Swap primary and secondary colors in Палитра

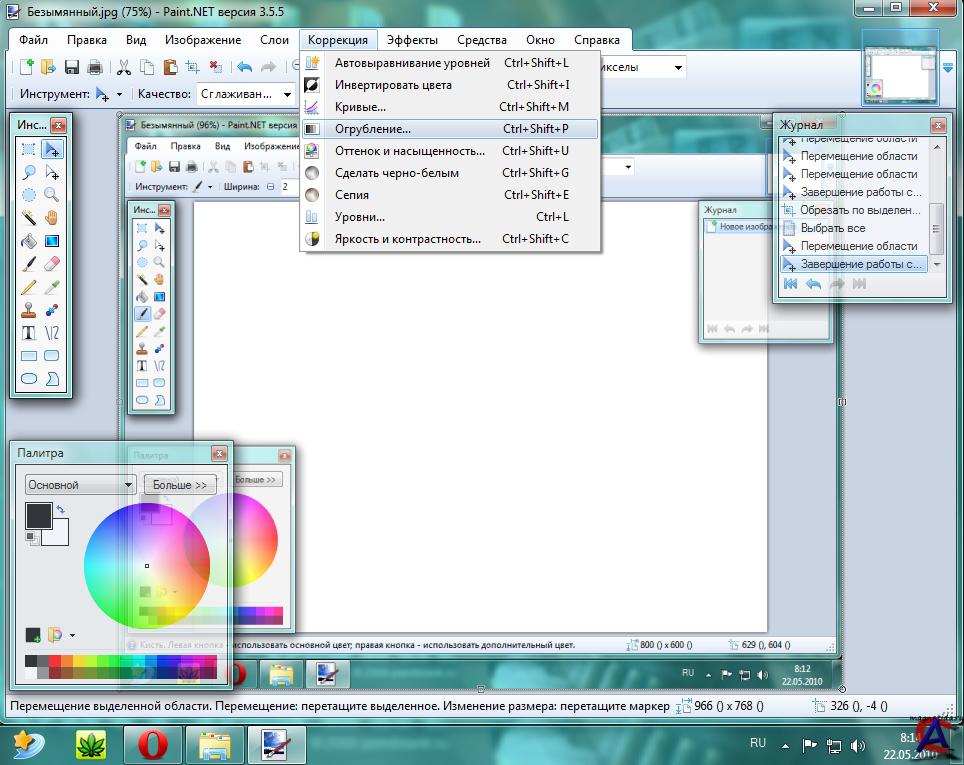61,510
